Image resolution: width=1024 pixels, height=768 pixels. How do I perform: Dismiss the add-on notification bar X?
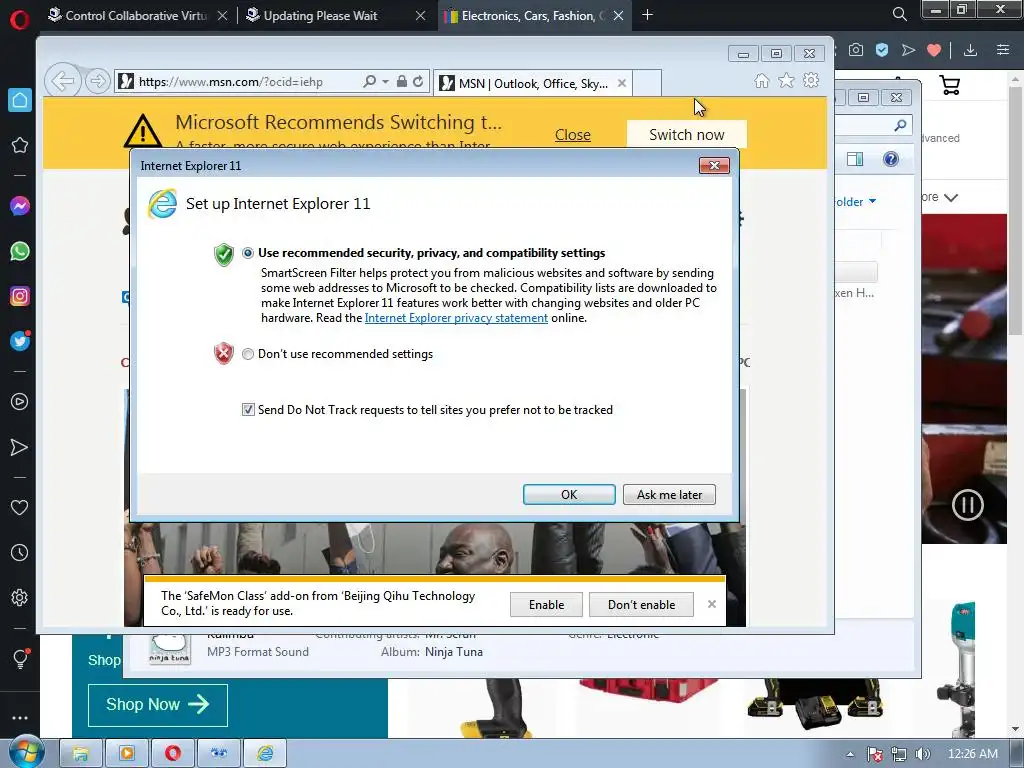[712, 604]
